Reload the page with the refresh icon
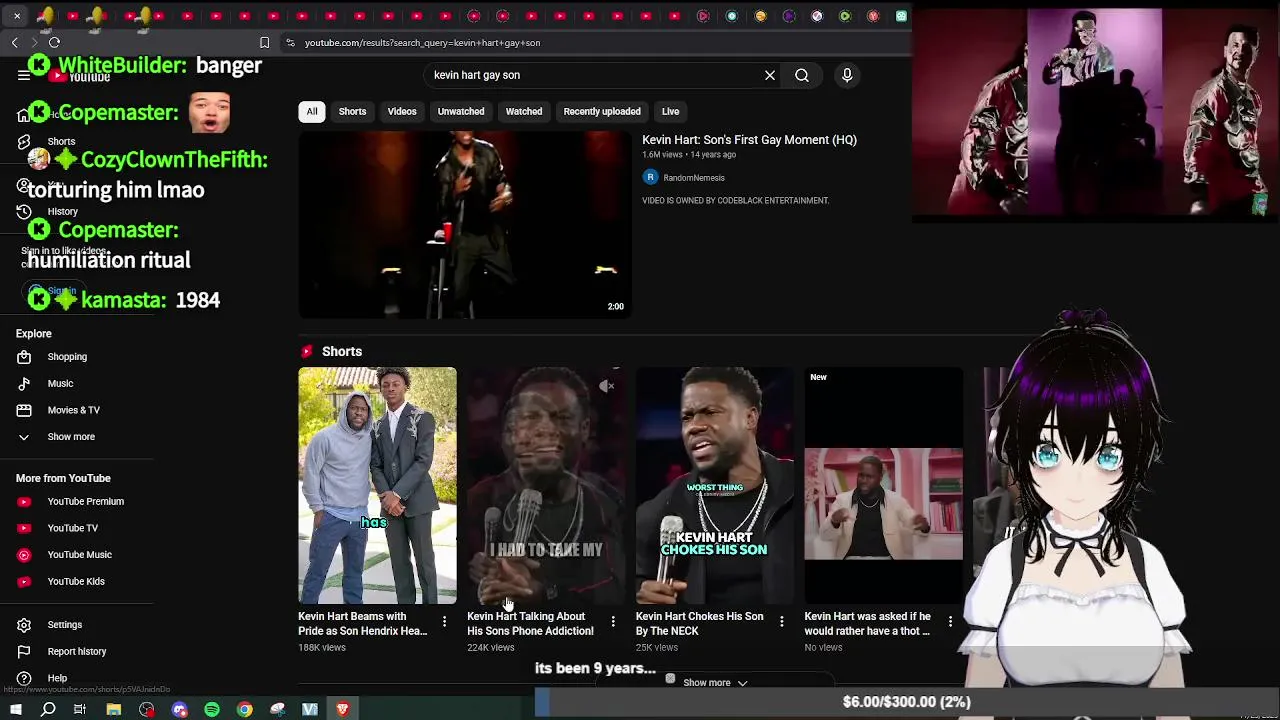1280x720 pixels. (54, 43)
